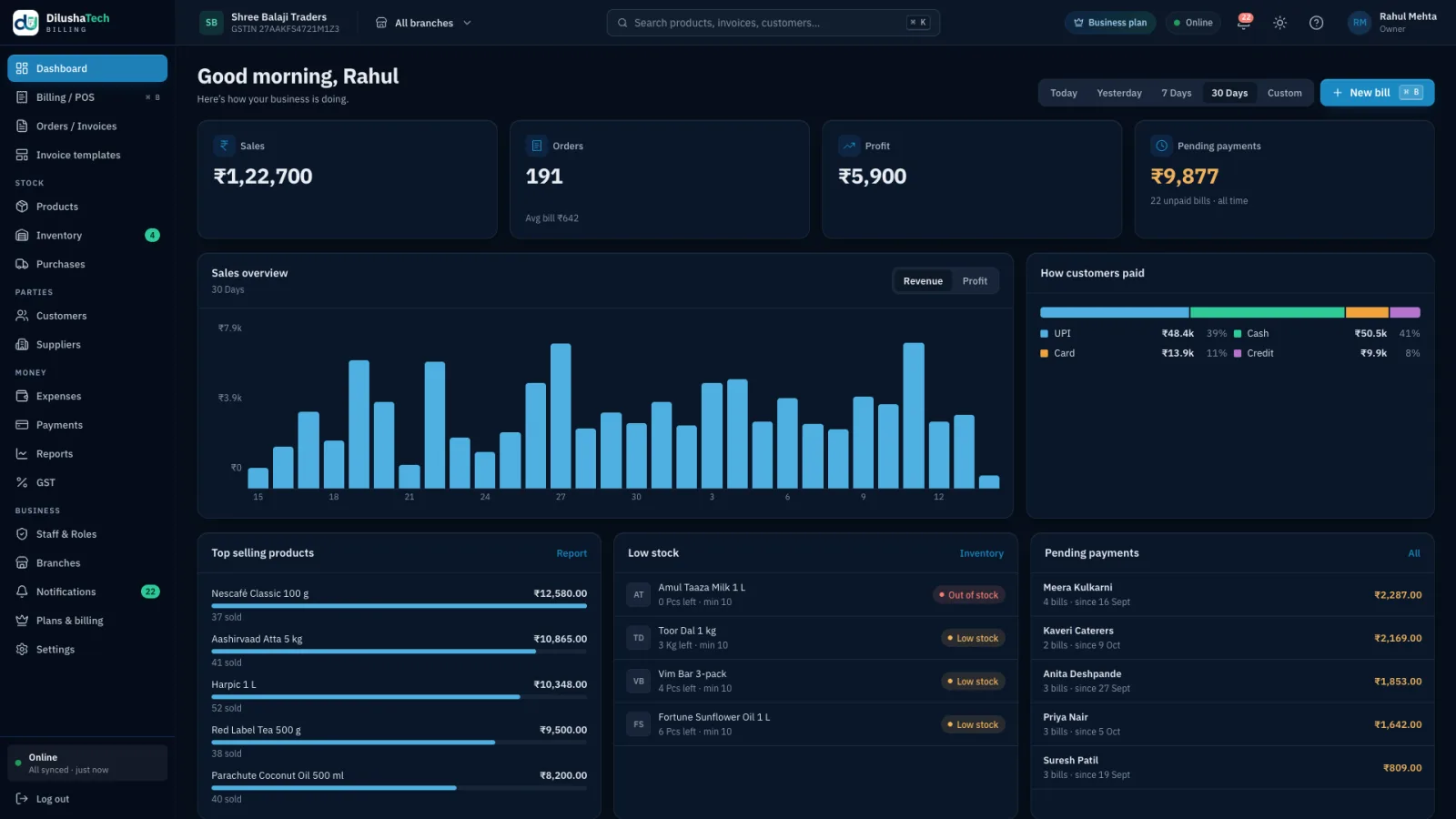Toggle the light/dark theme sun icon

pyautogui.click(x=1279, y=23)
